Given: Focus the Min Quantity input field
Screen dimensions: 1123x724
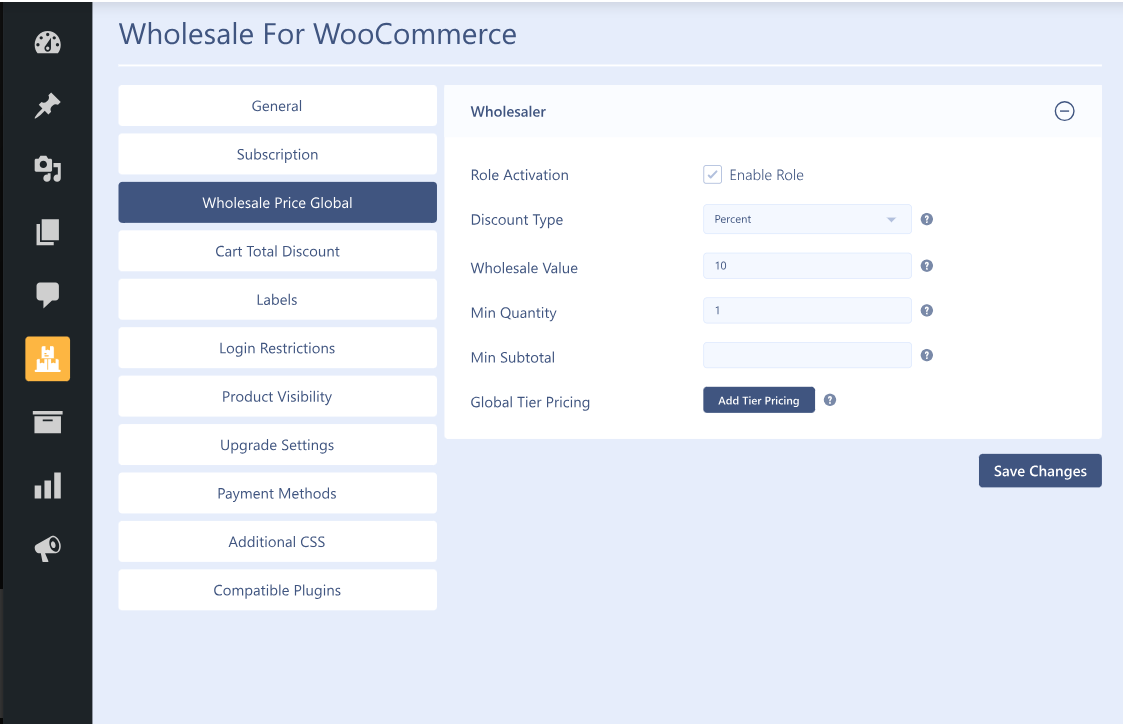Looking at the screenshot, I should pyautogui.click(x=807, y=310).
